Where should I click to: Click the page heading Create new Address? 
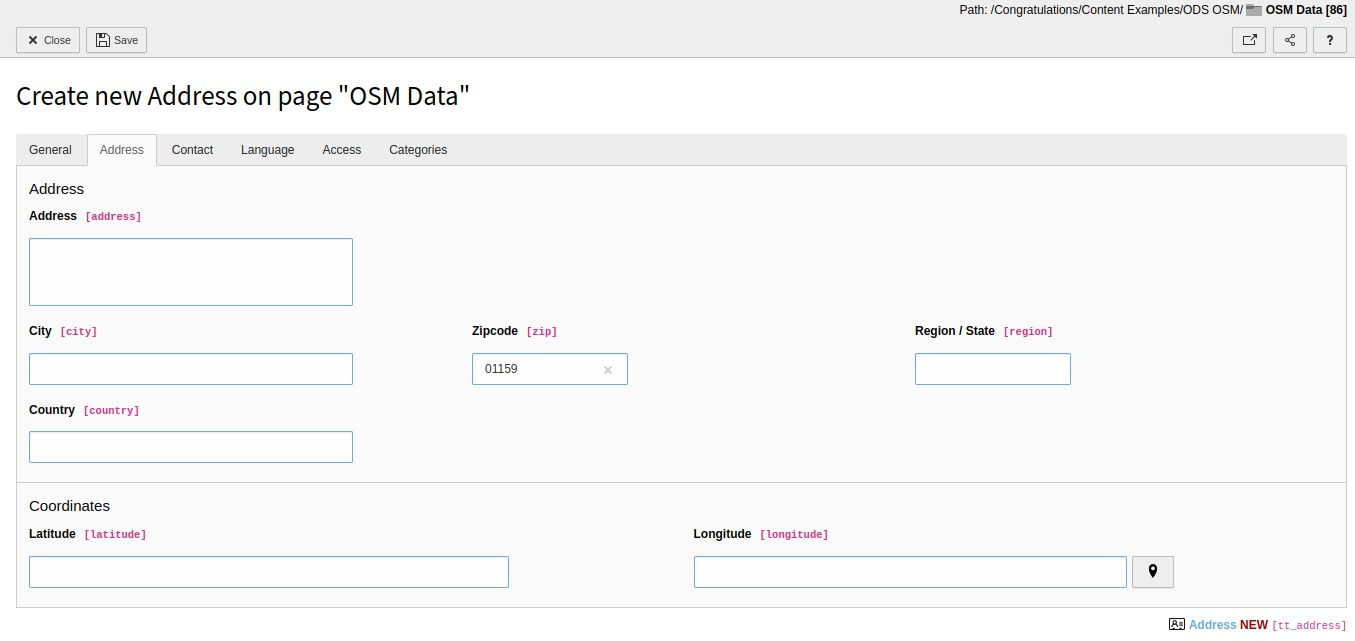(243, 96)
